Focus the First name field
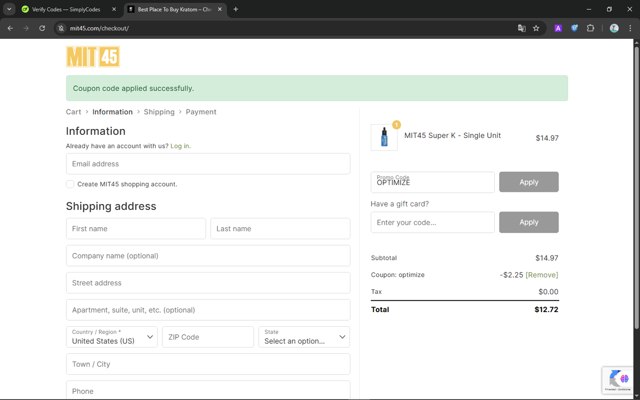The width and height of the screenshot is (640, 400). (x=136, y=229)
